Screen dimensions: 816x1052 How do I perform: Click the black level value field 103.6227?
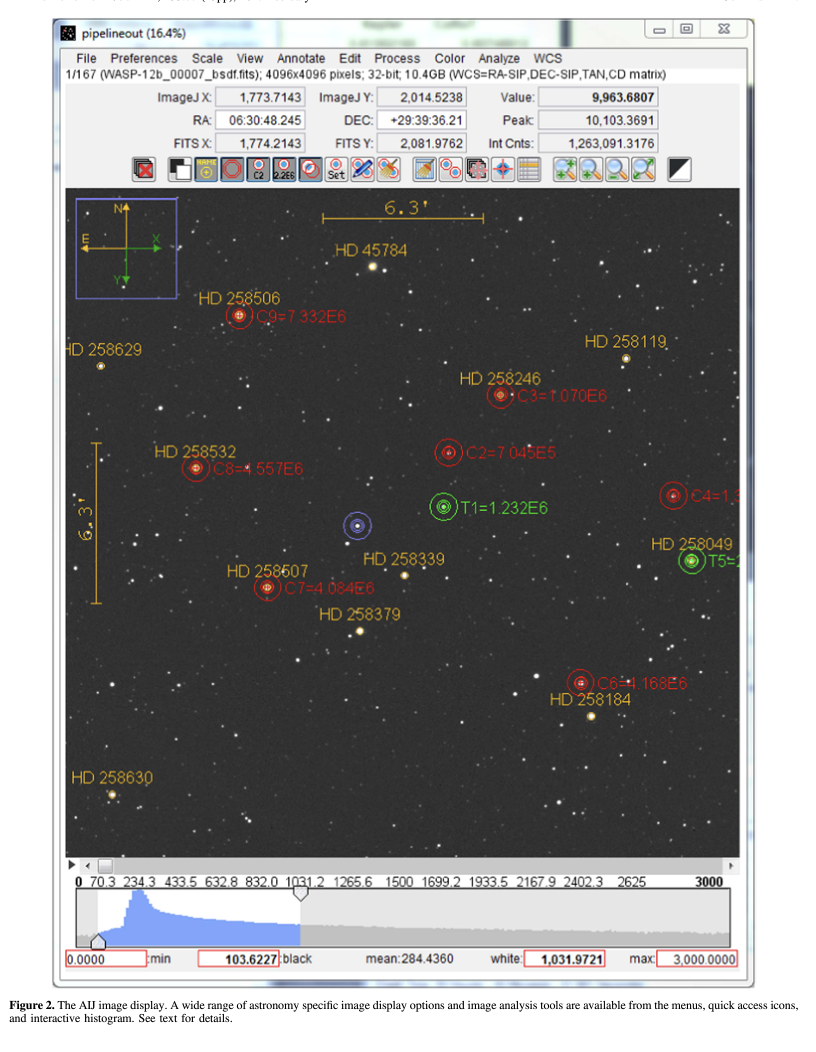(x=238, y=959)
